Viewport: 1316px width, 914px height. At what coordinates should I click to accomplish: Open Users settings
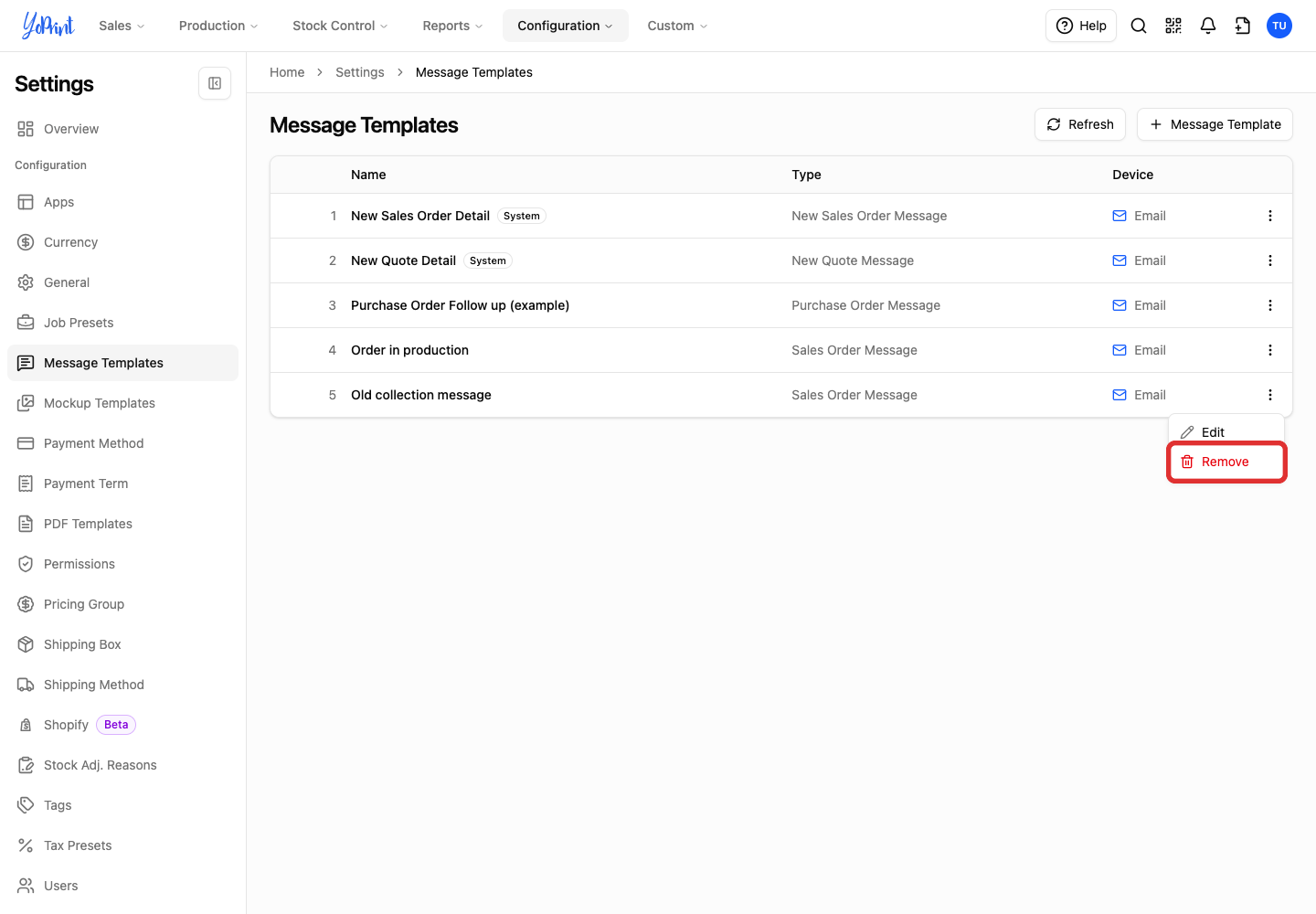click(122, 886)
